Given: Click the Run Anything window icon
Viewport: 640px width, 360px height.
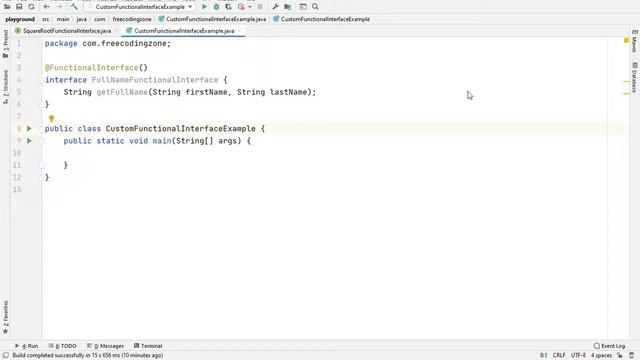Looking at the screenshot, I should [x=303, y=7].
